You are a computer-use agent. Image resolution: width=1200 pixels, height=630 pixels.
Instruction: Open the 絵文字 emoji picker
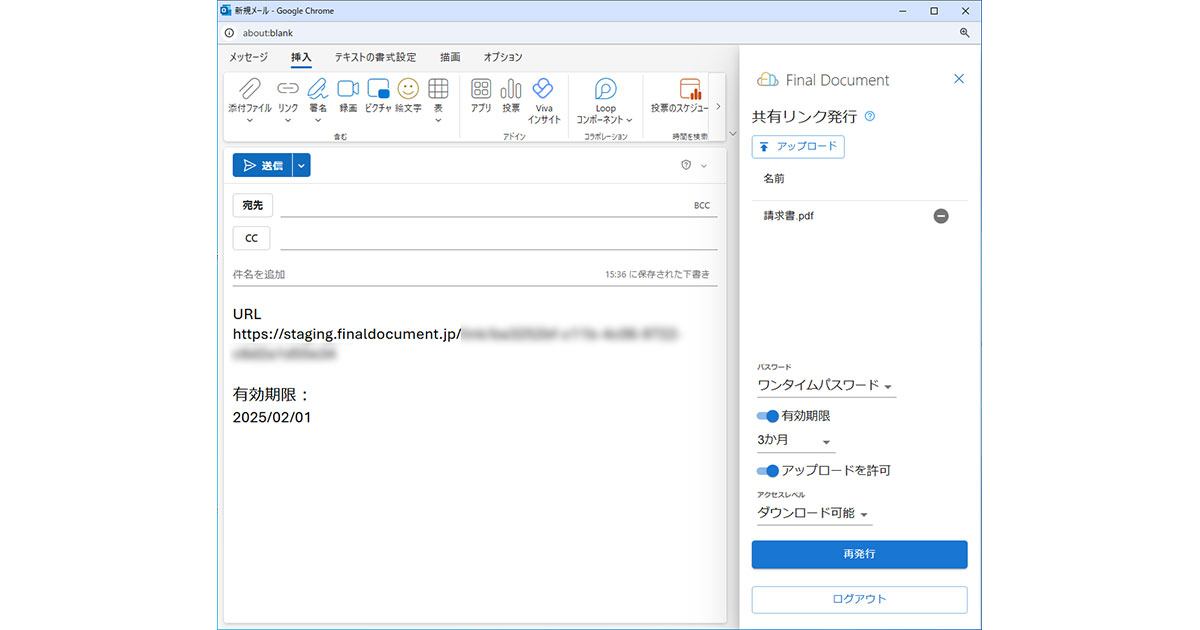[x=408, y=90]
